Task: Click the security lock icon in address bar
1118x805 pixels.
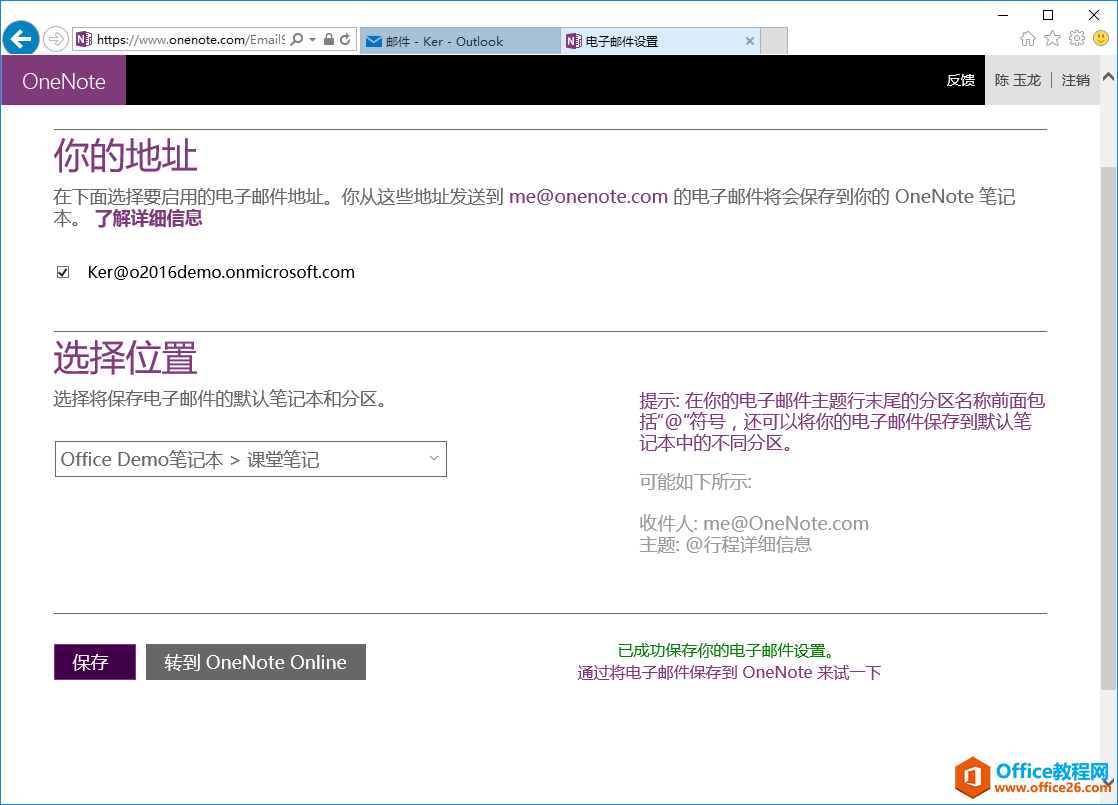Action: [329, 40]
